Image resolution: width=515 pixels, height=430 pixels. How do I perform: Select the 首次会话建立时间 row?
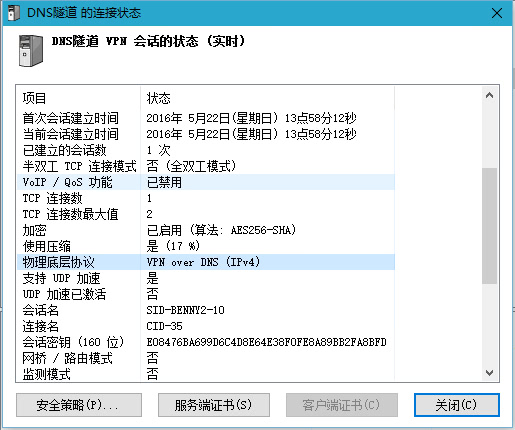tap(206, 118)
